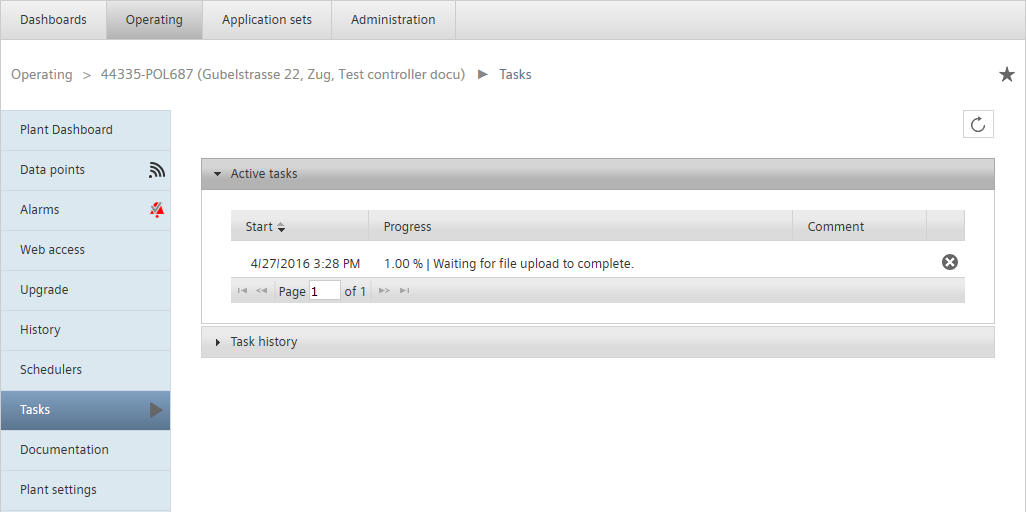This screenshot has width=1026, height=512.
Task: Open the Dashboards tab
Action: [53, 20]
